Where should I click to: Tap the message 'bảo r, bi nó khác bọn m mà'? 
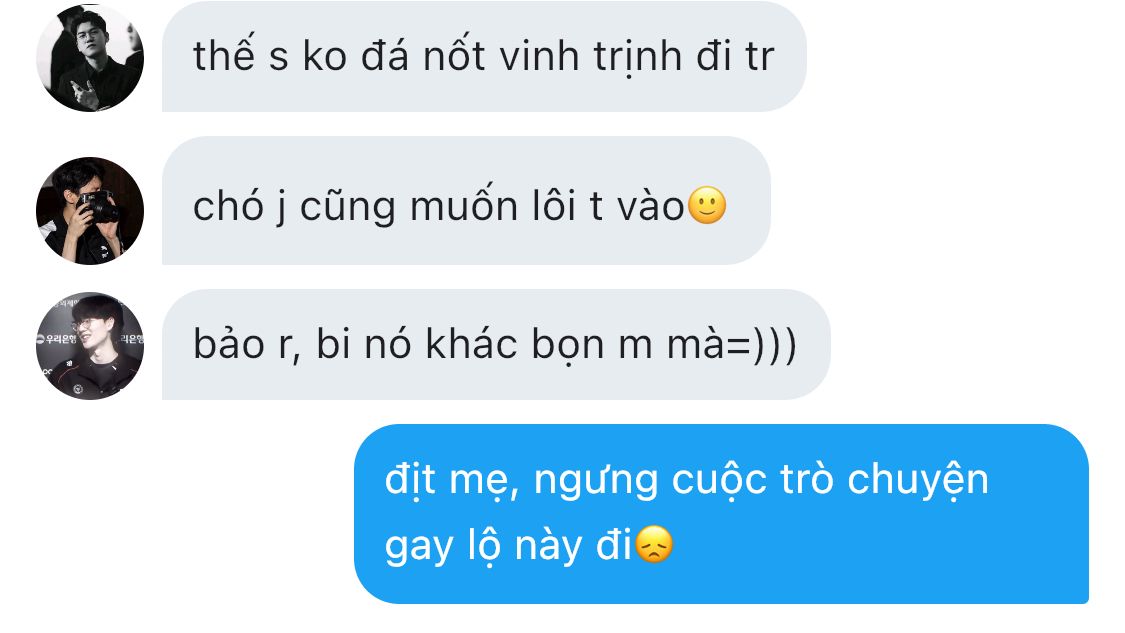(x=496, y=344)
